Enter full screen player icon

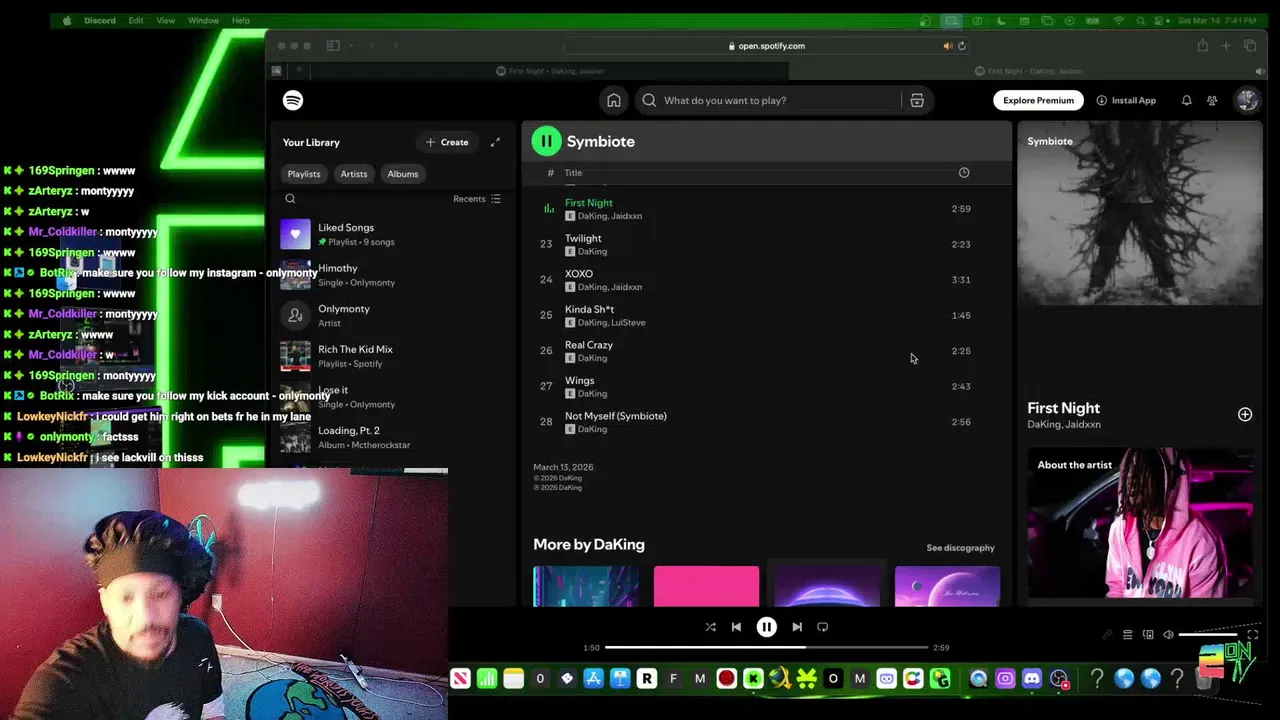pyautogui.click(x=1252, y=635)
